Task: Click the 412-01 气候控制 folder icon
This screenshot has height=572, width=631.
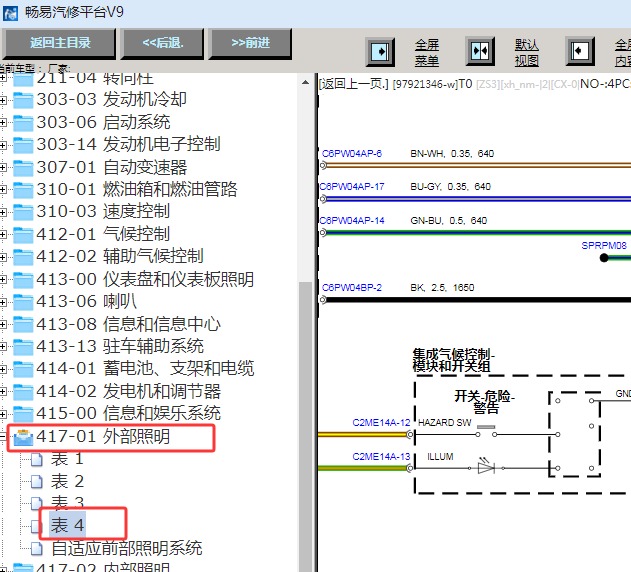Action: pos(23,234)
